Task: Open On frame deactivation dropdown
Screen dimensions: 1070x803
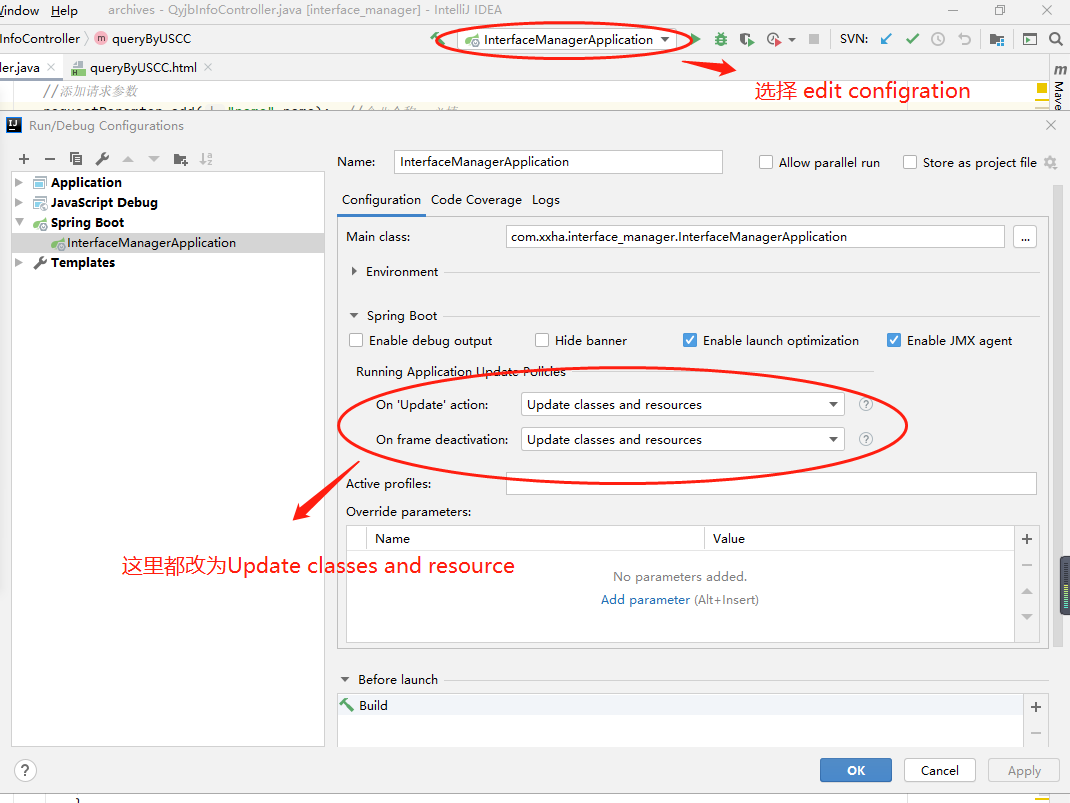Action: pos(682,439)
